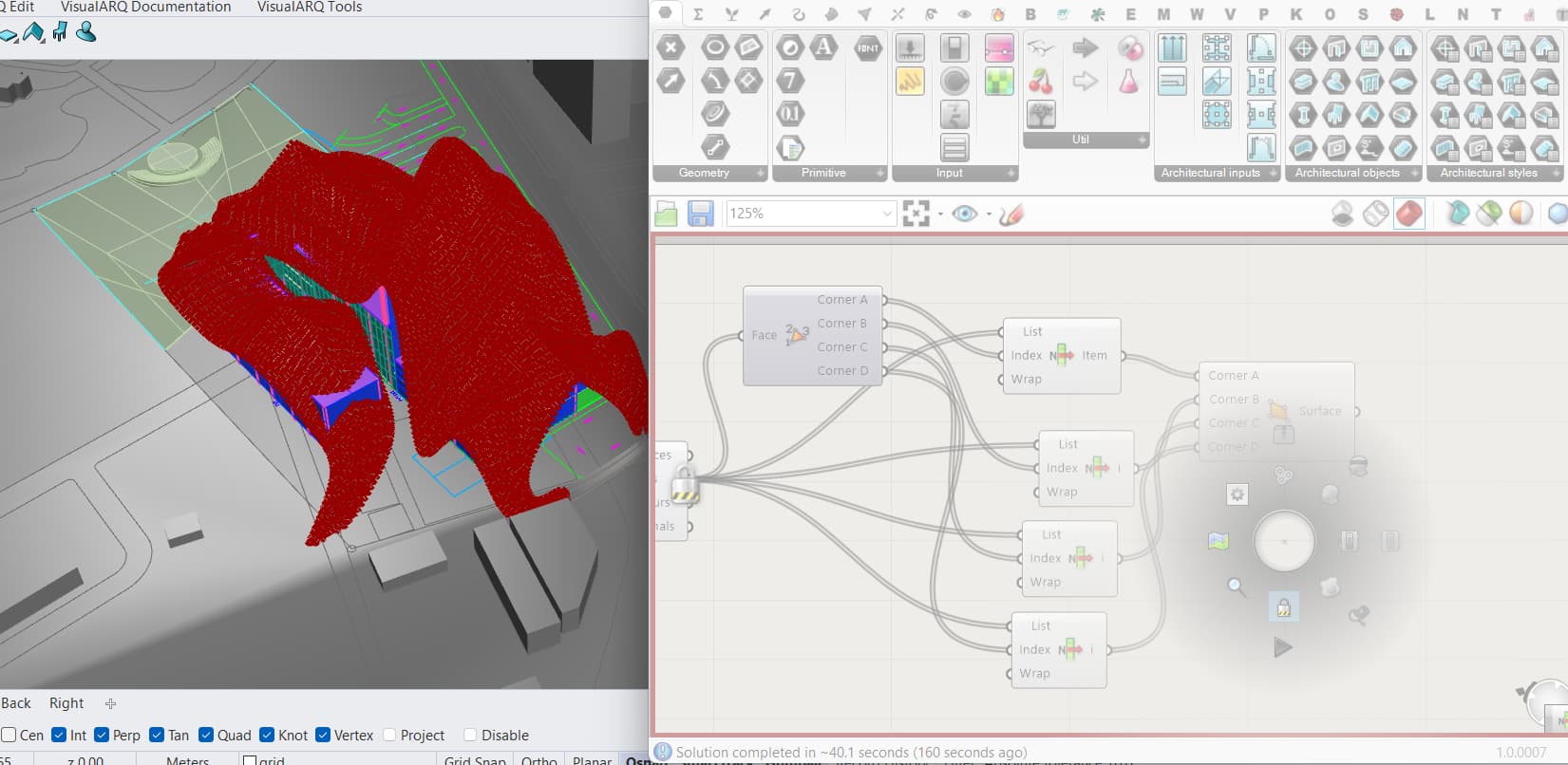Toggle the Knot object snap checkbox
The height and width of the screenshot is (765, 1568).
[267, 735]
